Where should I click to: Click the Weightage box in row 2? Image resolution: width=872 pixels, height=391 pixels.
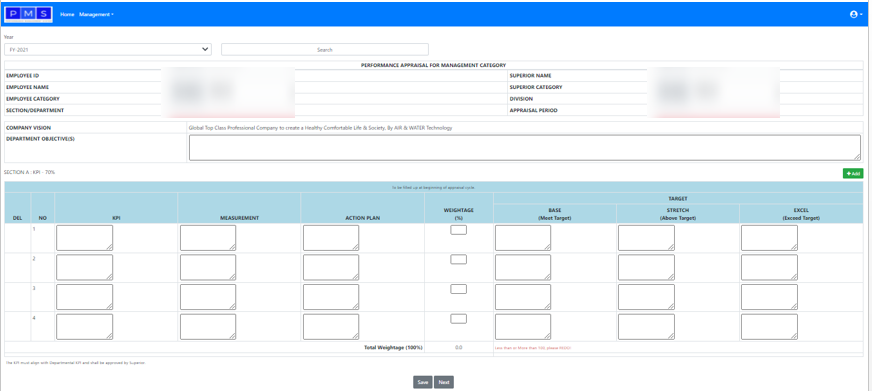(x=458, y=259)
